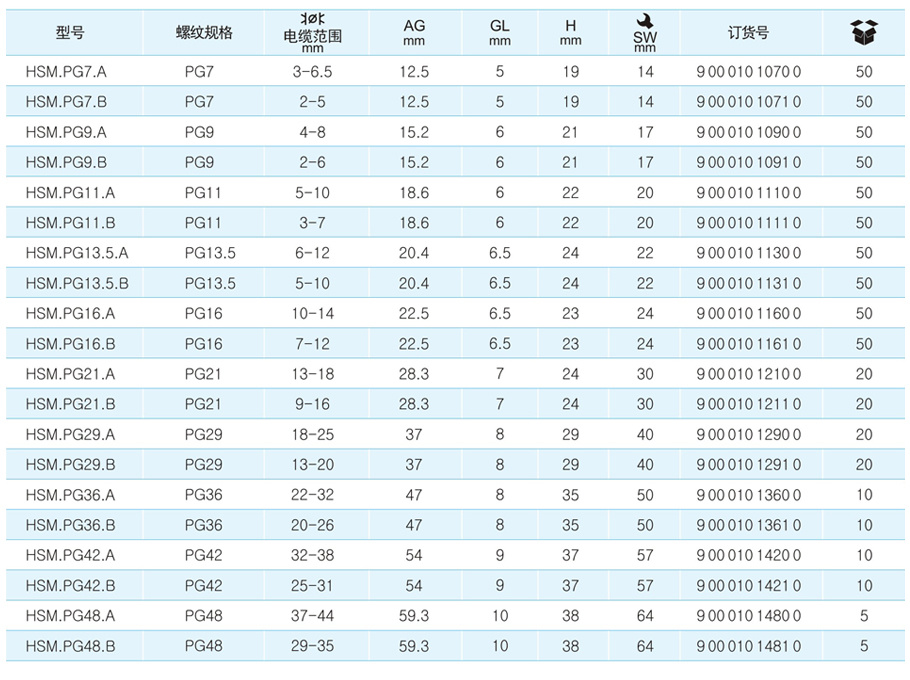
Task: Select model cell HSM.PG7.A
Action: coord(66,72)
